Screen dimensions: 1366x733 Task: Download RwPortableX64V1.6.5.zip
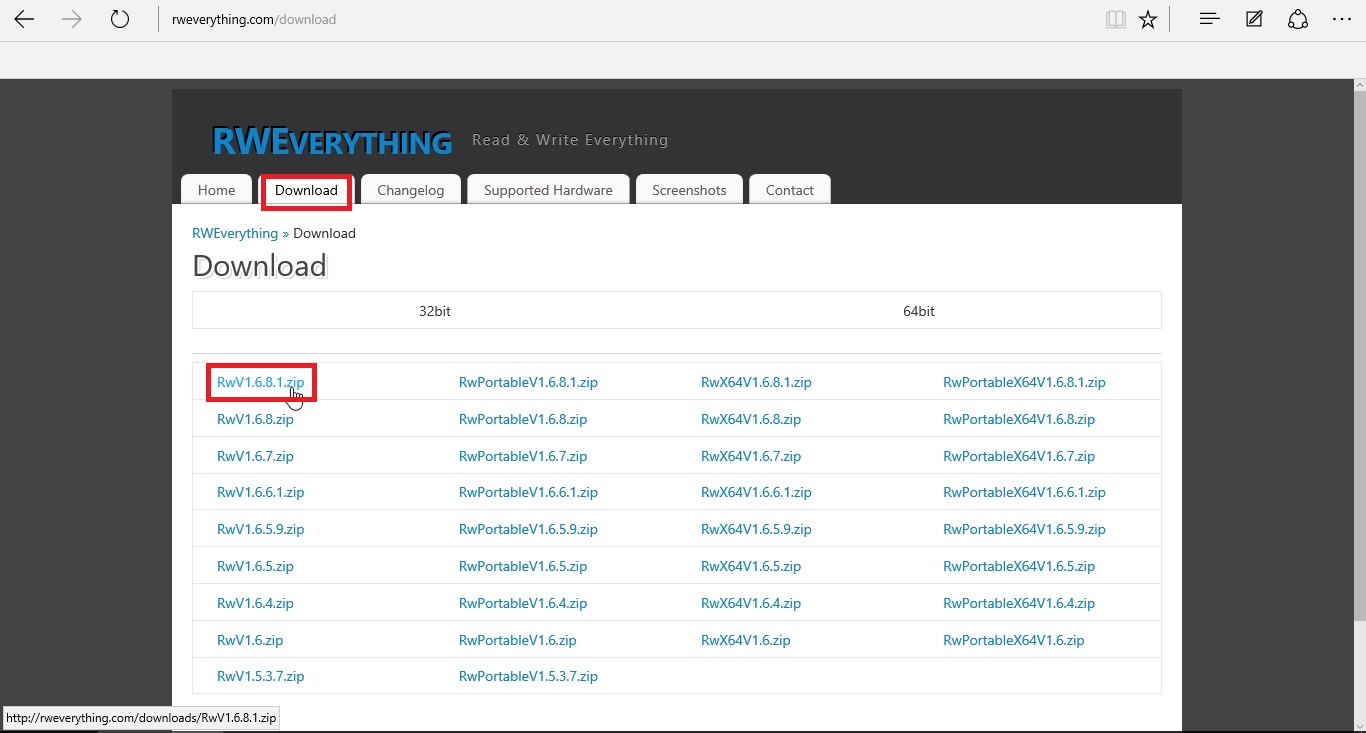pyautogui.click(x=1019, y=566)
